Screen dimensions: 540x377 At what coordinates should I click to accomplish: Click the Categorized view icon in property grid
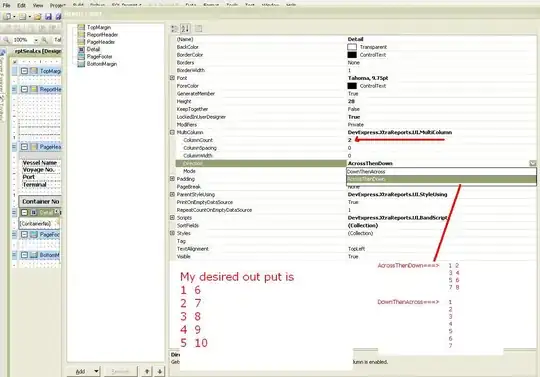pyautogui.click(x=175, y=29)
